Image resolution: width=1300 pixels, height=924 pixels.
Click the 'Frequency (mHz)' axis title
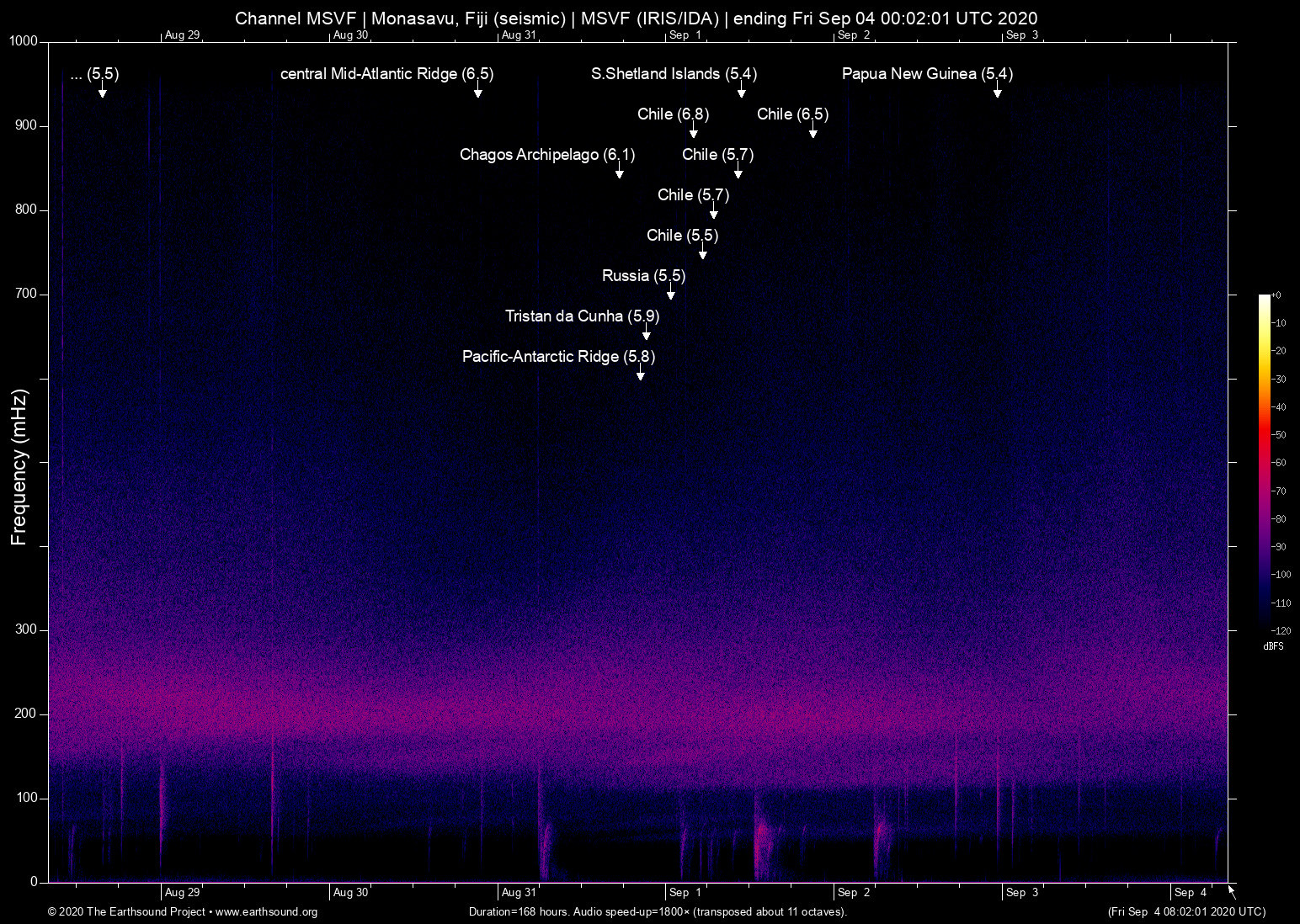click(19, 467)
